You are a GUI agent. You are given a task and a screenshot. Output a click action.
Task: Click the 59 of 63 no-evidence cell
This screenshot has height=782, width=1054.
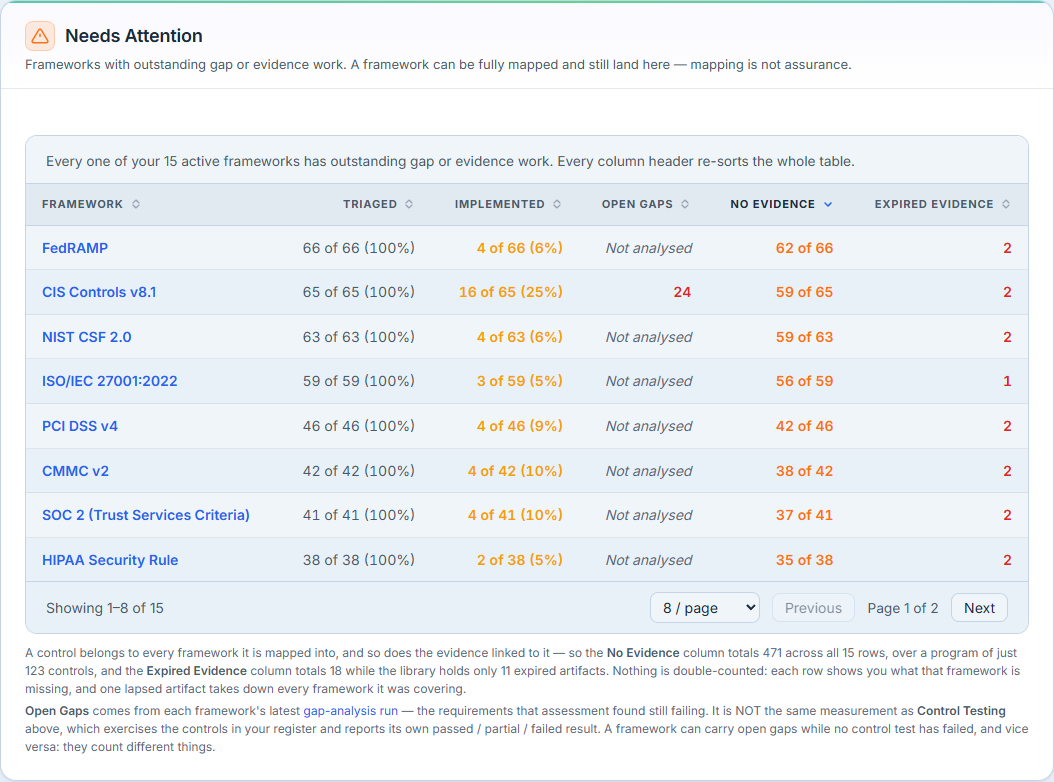[x=804, y=337]
